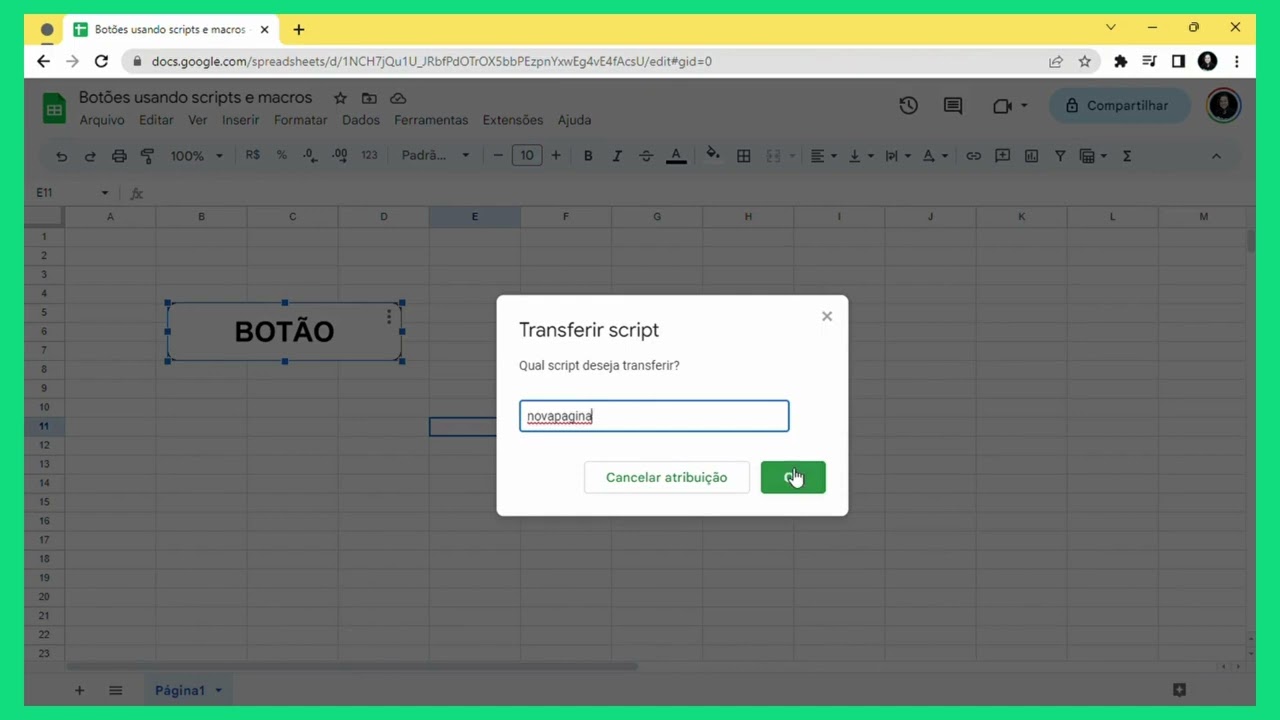Click the BOTÃO drawing button
Viewport: 1280px width, 720px height.
[284, 332]
